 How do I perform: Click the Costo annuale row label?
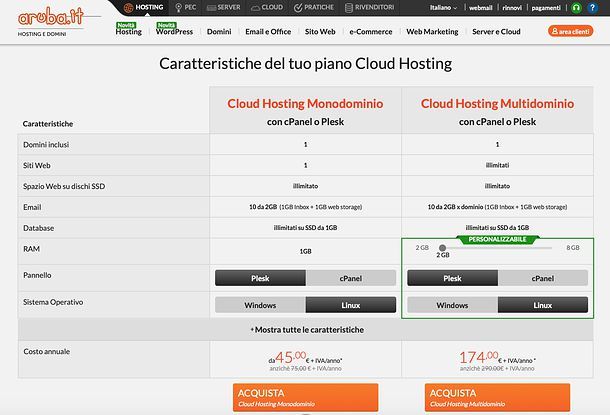[47, 351]
